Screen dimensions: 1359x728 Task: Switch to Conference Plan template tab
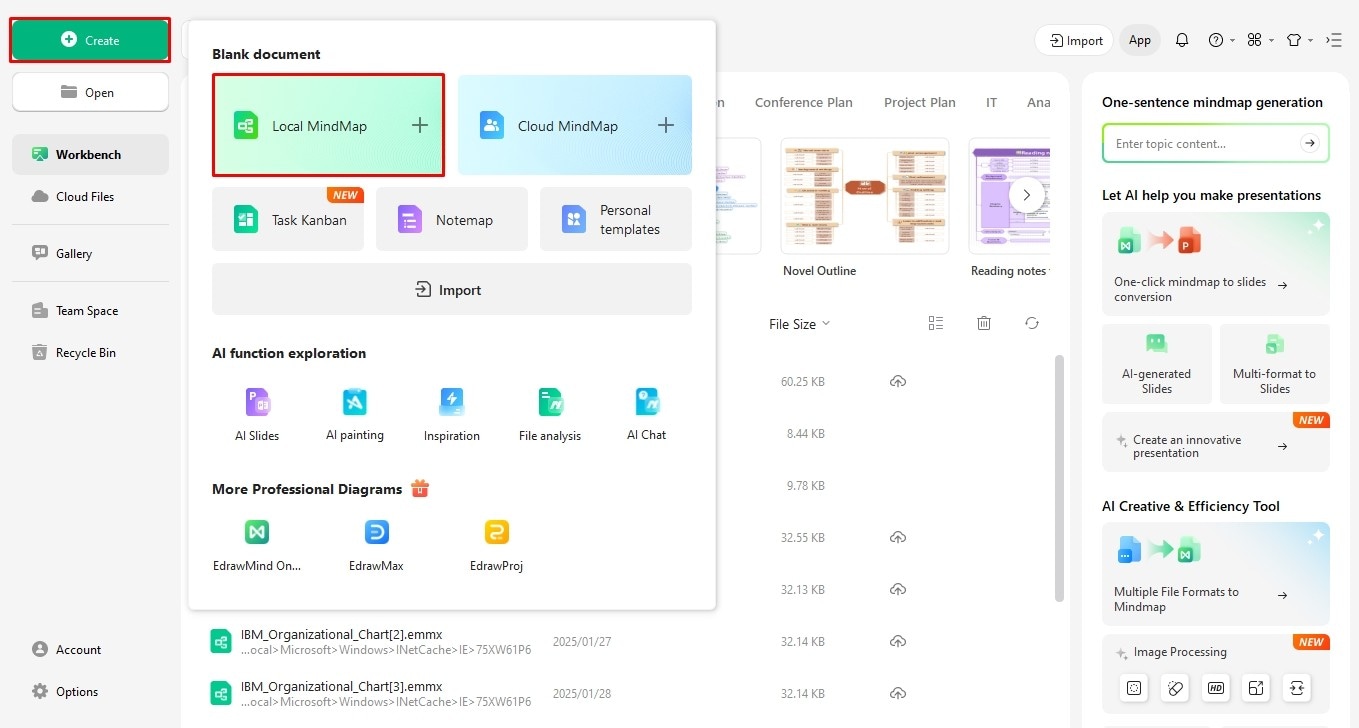pos(803,102)
